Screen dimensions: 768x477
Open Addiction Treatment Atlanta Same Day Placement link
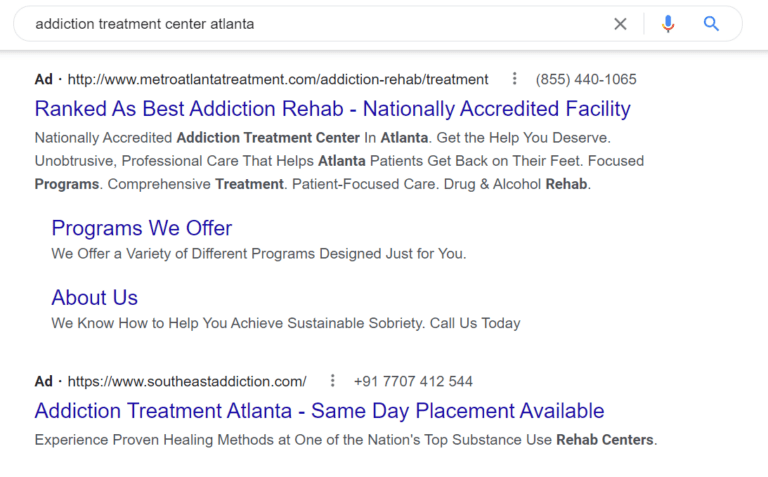click(319, 410)
